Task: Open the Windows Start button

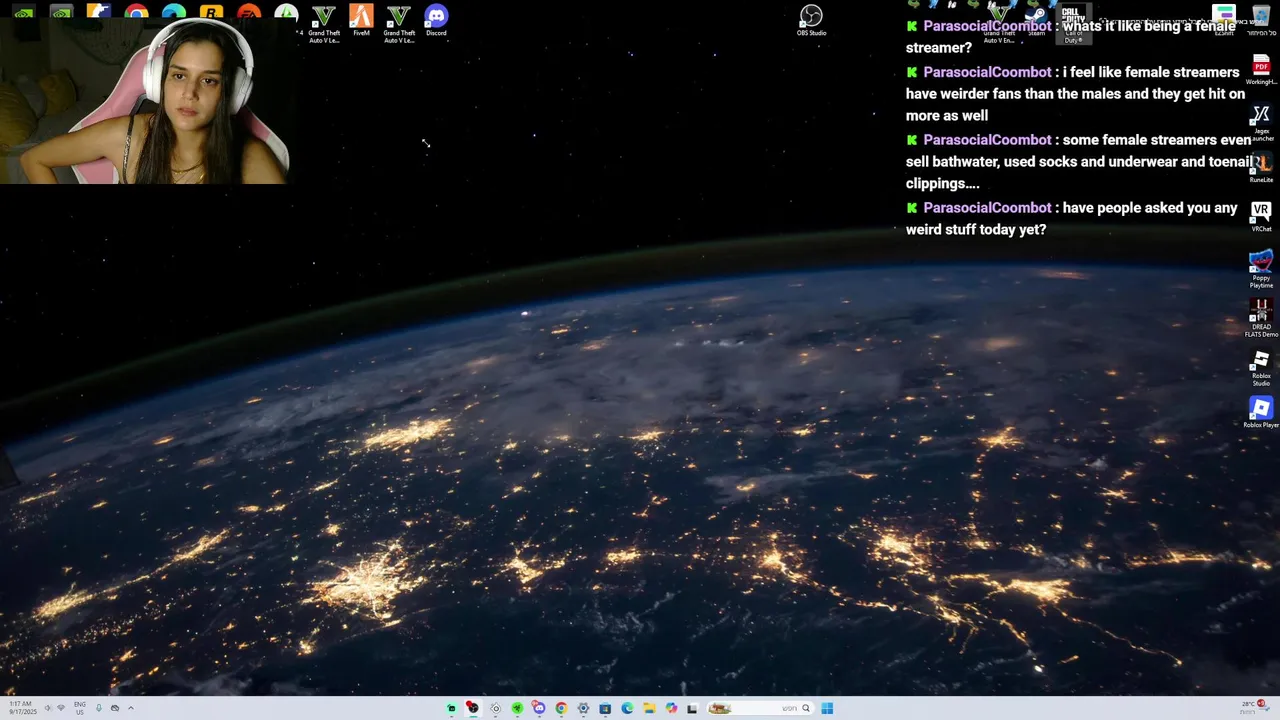Action: tap(827, 708)
